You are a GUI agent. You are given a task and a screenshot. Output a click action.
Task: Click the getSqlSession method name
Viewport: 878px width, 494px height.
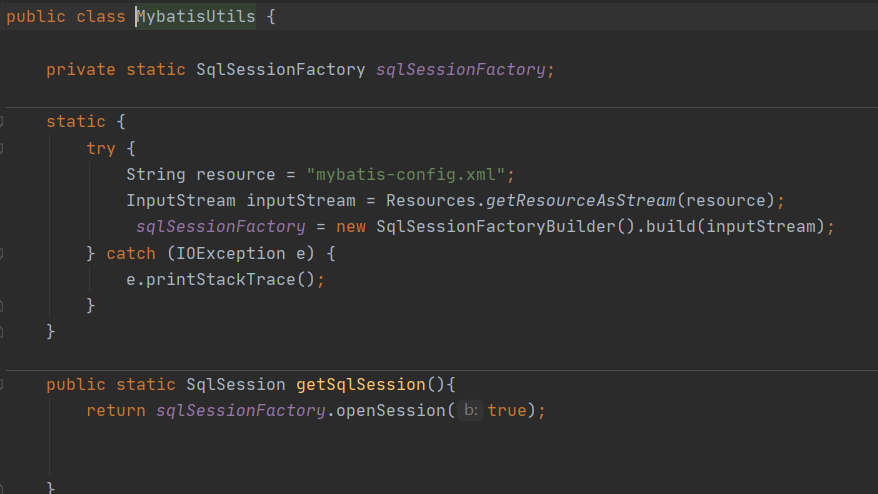tap(361, 384)
